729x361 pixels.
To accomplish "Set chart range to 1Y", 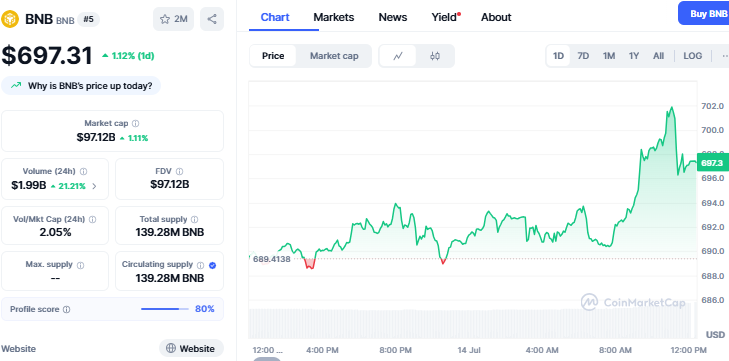I will 634,56.
